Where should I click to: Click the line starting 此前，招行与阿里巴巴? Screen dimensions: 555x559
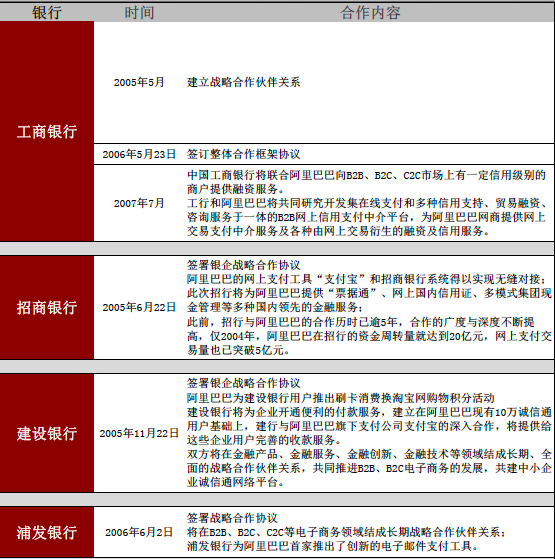(361, 322)
